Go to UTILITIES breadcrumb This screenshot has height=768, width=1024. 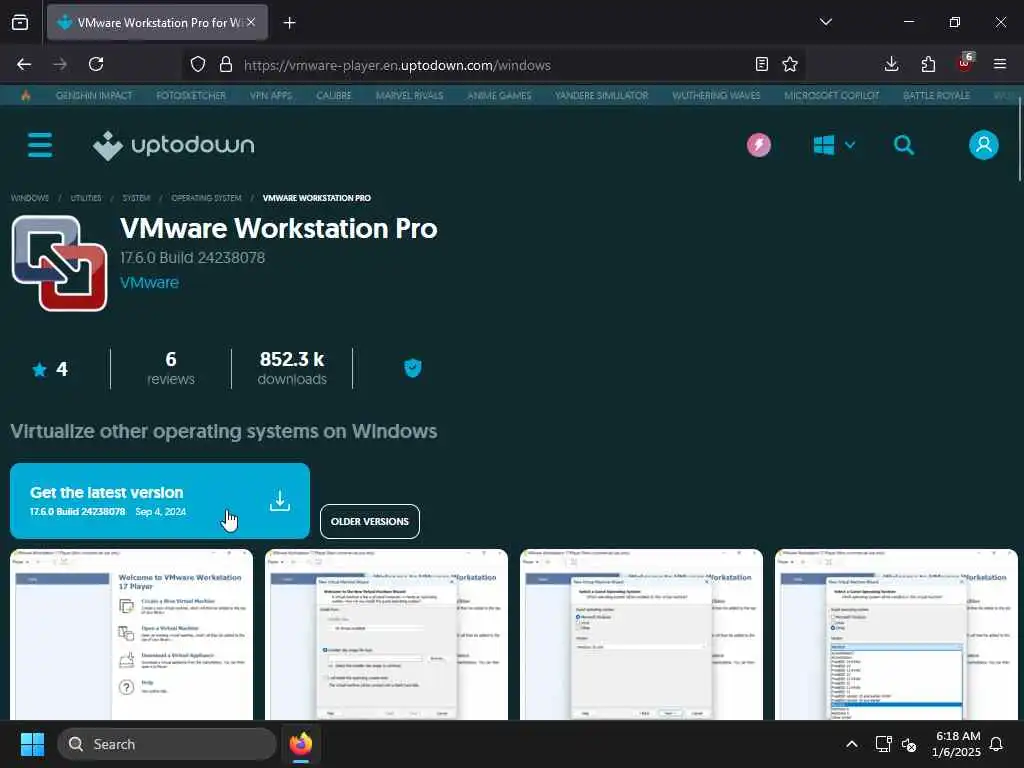click(86, 198)
